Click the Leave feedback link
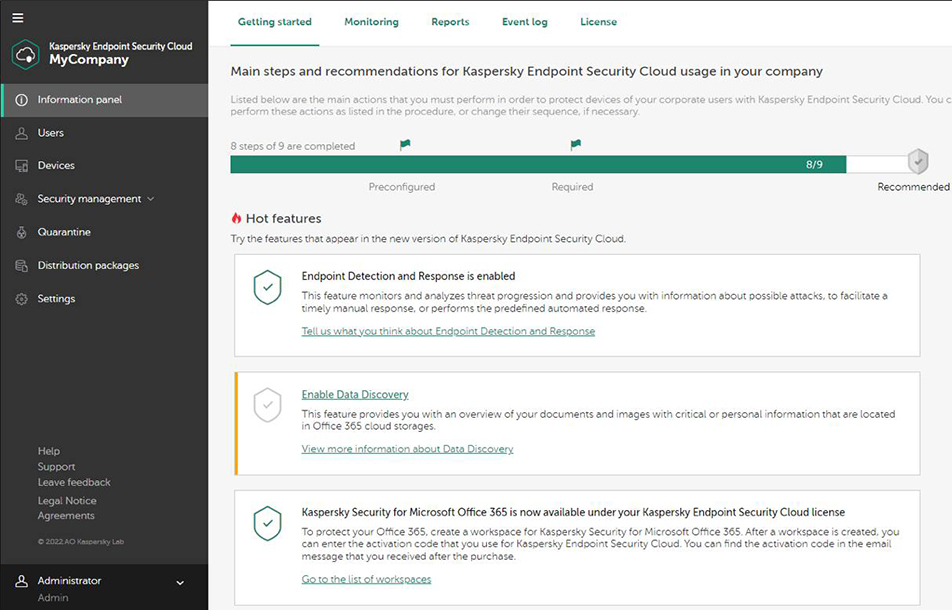 click(74, 483)
